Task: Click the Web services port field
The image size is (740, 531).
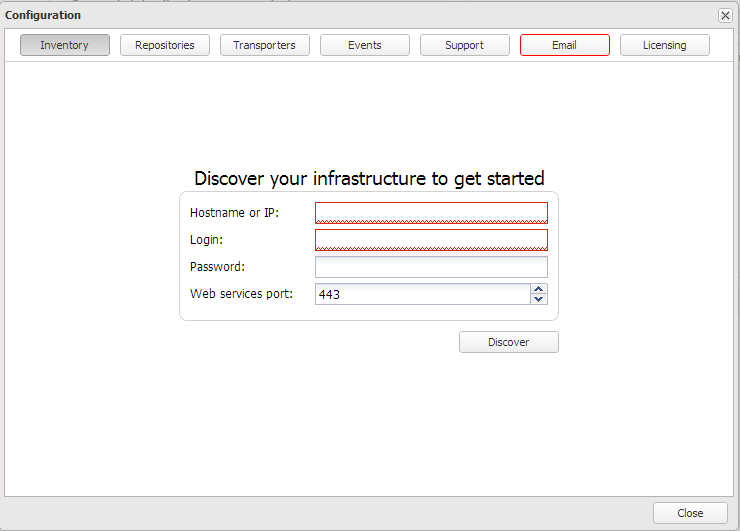Action: [423, 294]
